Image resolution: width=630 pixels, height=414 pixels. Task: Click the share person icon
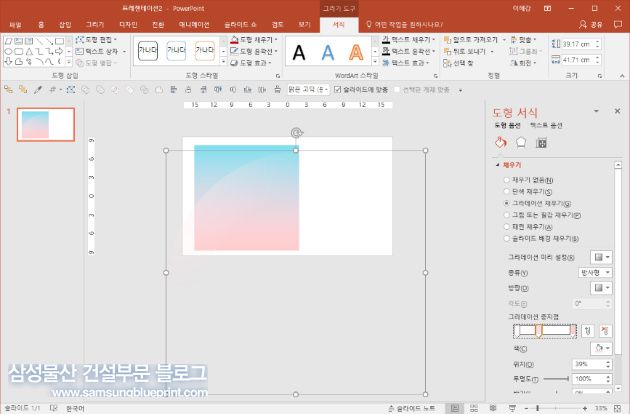click(583, 25)
